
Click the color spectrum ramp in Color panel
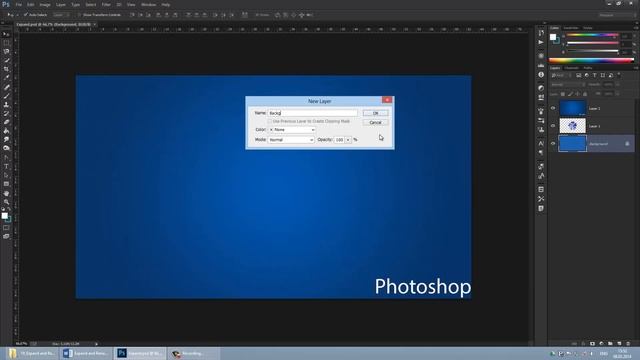pos(591,60)
